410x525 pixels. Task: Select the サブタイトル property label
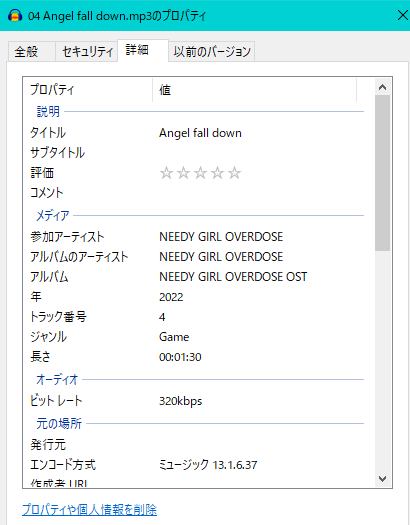pyautogui.click(x=58, y=153)
